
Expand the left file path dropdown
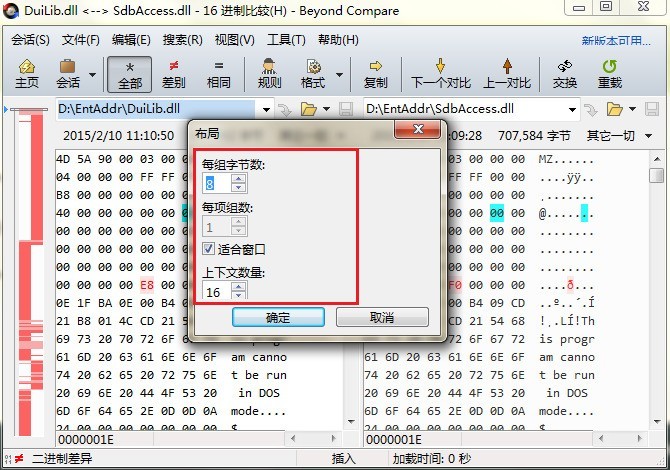pyautogui.click(x=266, y=109)
